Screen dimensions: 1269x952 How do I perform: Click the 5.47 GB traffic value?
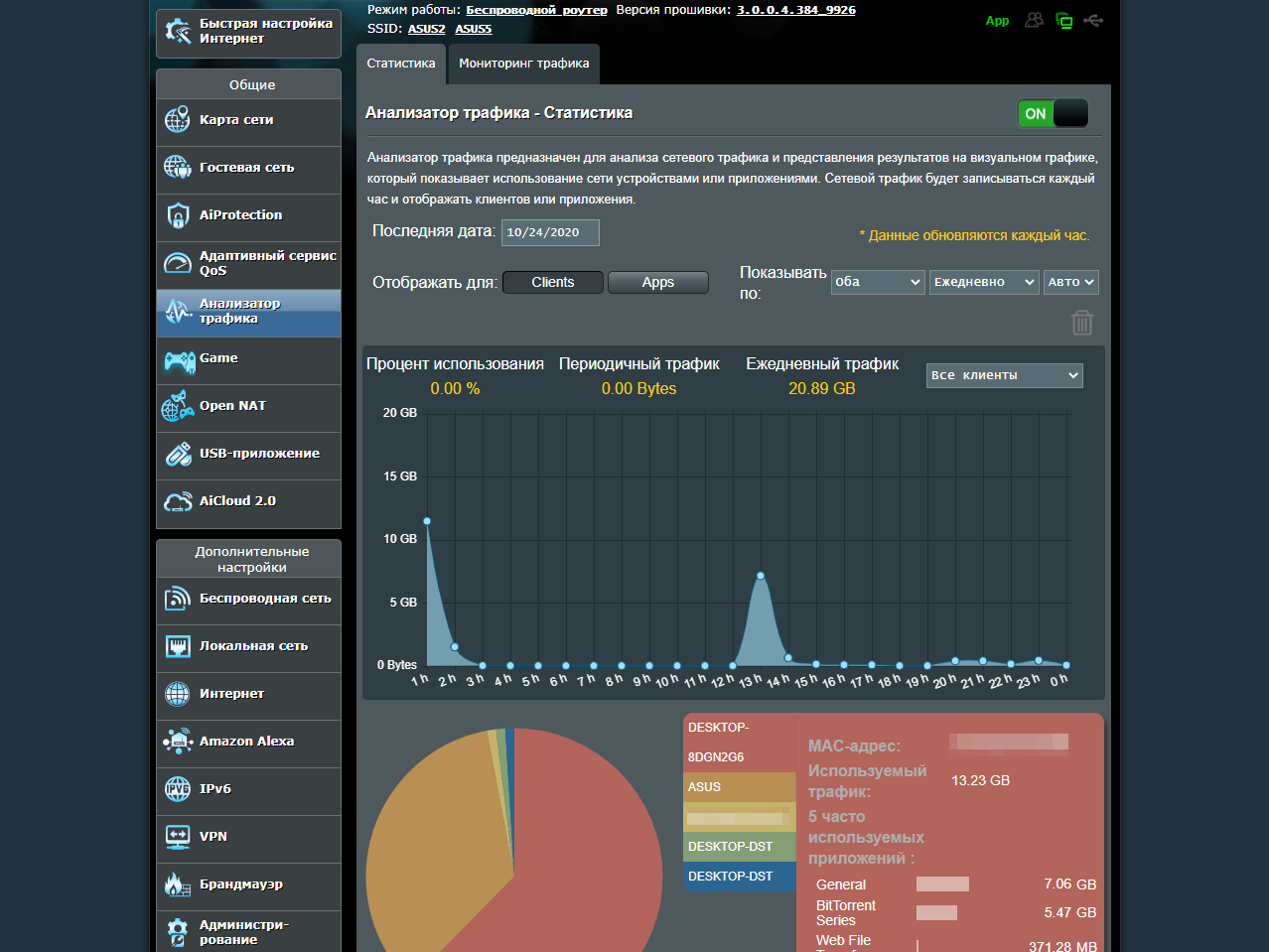pos(1070,912)
